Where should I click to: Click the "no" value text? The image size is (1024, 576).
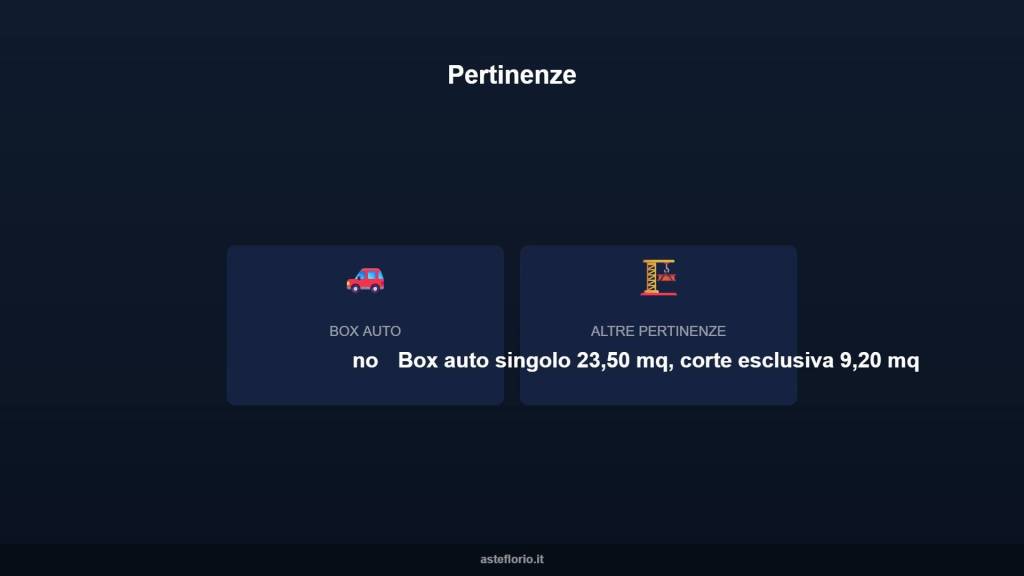click(x=365, y=361)
